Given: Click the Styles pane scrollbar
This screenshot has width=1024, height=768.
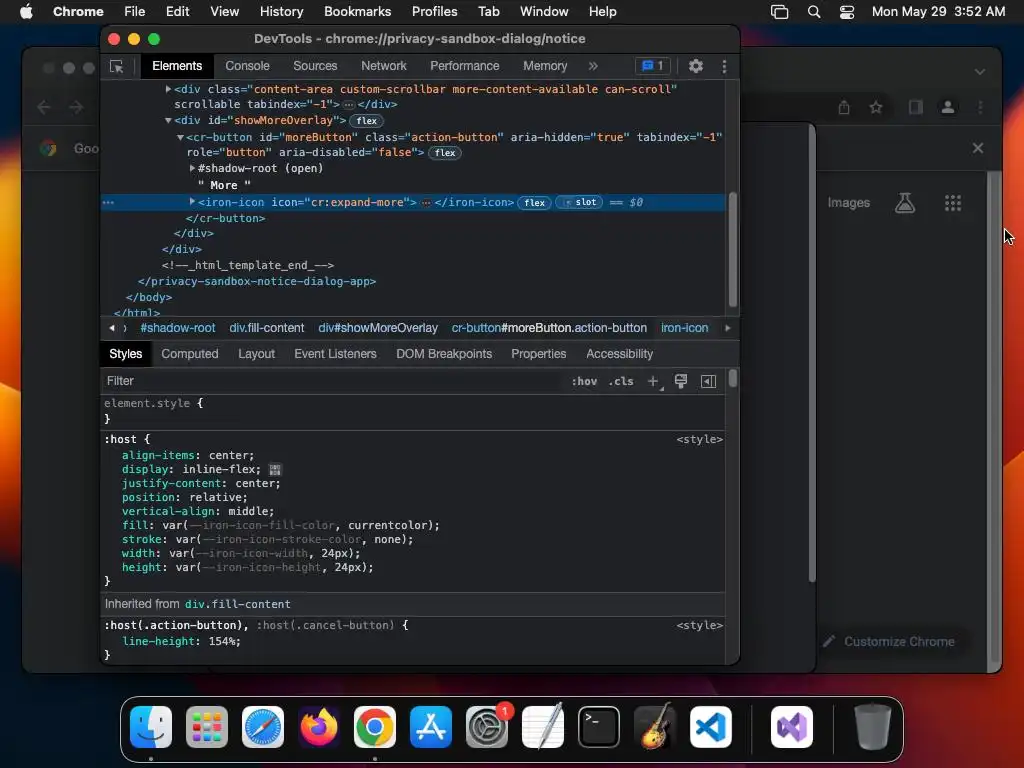Looking at the screenshot, I should (733, 378).
